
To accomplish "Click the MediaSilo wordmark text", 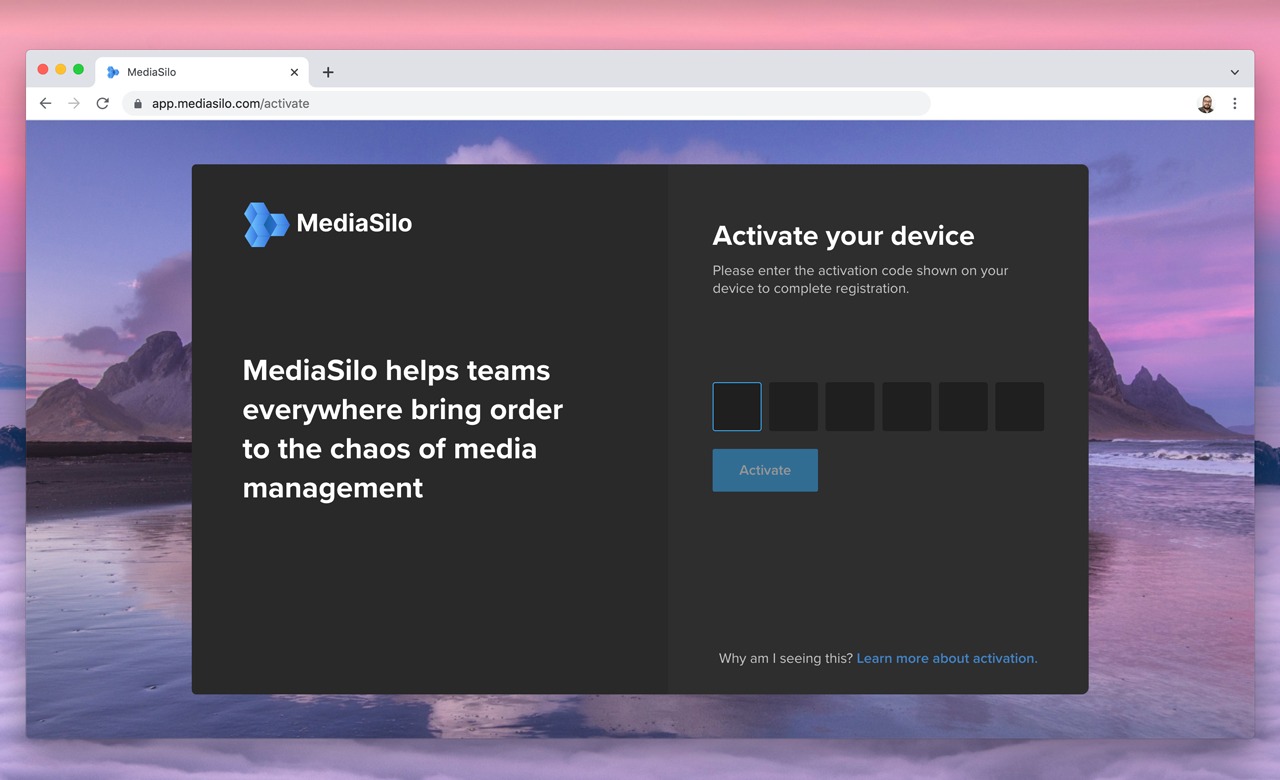I will 354,223.
